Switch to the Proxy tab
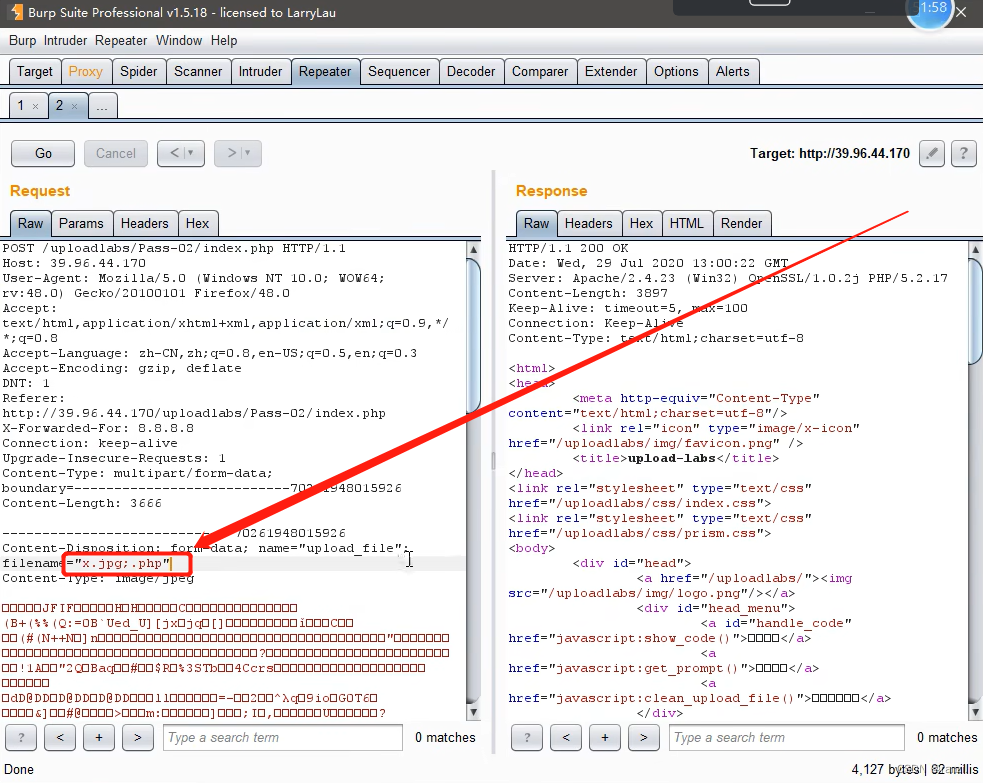This screenshot has height=783, width=983. (x=86, y=71)
